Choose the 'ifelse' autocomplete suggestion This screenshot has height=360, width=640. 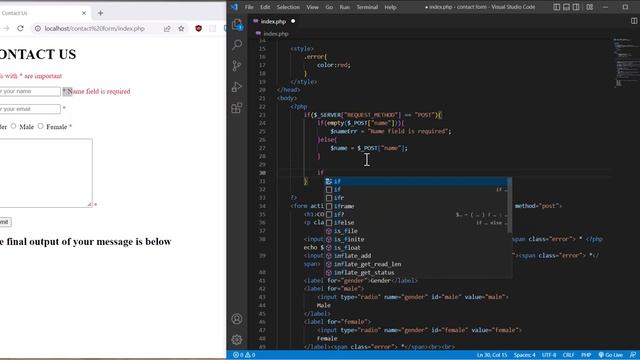416,222
